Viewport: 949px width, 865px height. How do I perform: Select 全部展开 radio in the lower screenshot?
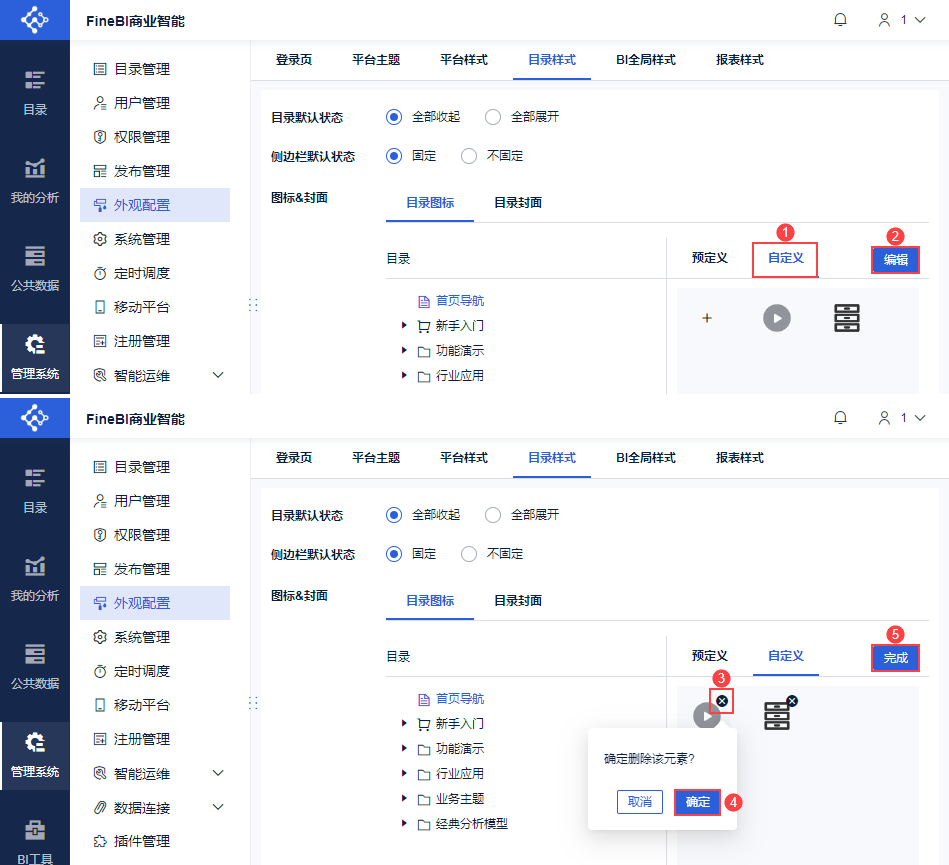click(493, 515)
